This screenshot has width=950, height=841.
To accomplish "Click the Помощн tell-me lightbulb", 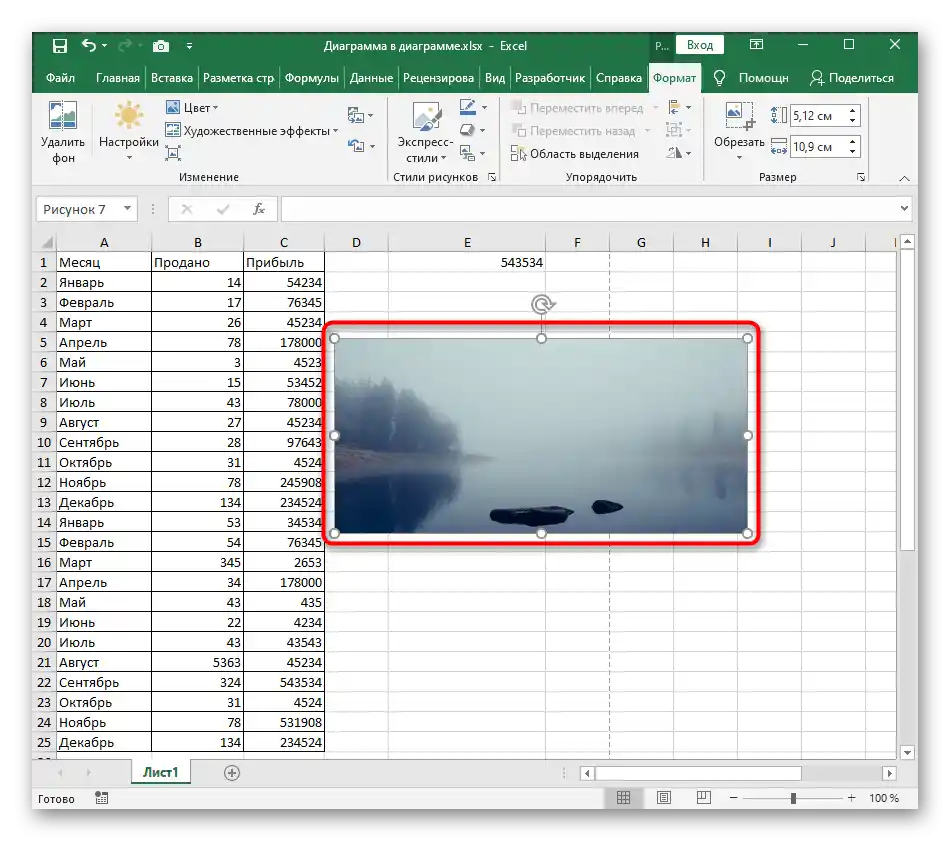I will [719, 78].
